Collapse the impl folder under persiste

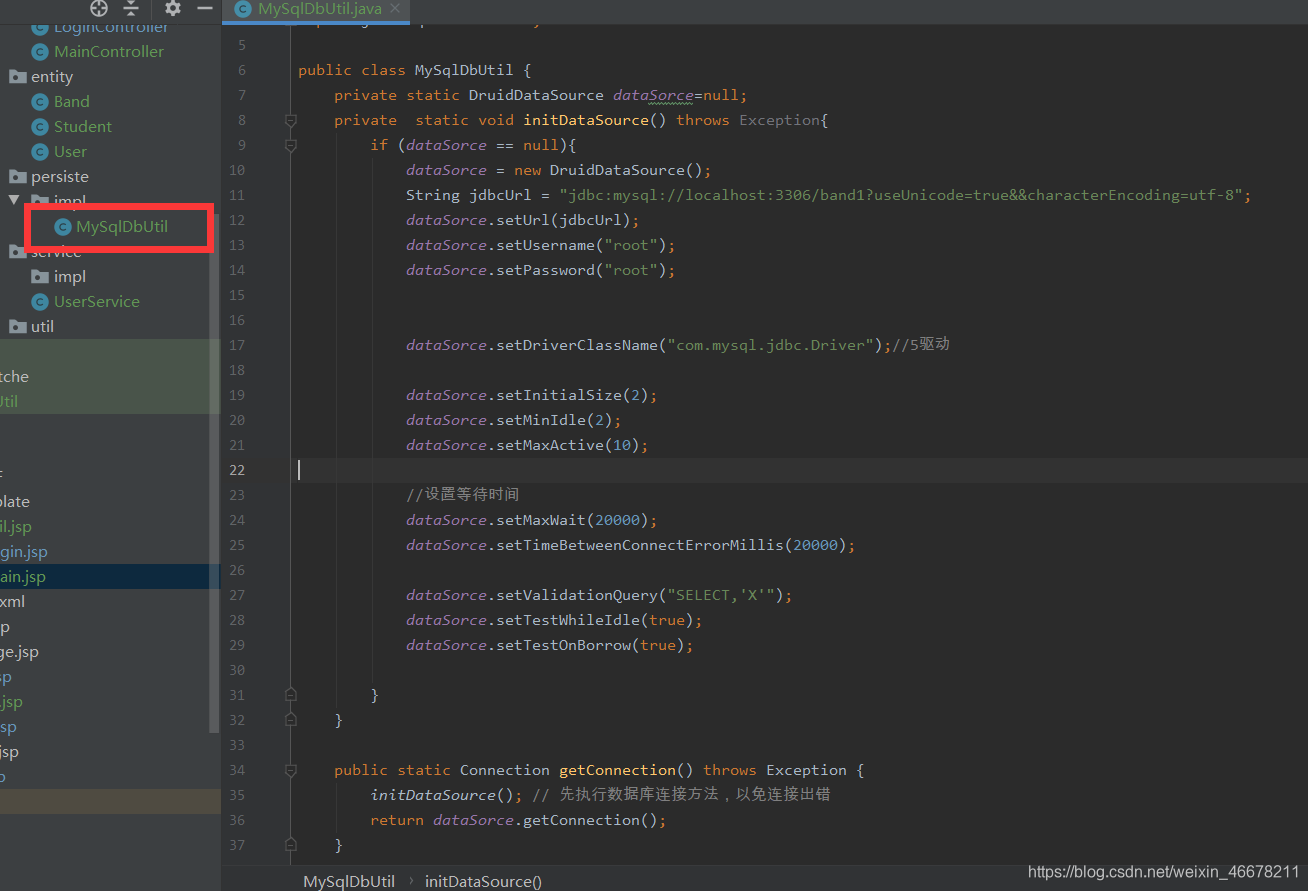coord(14,201)
